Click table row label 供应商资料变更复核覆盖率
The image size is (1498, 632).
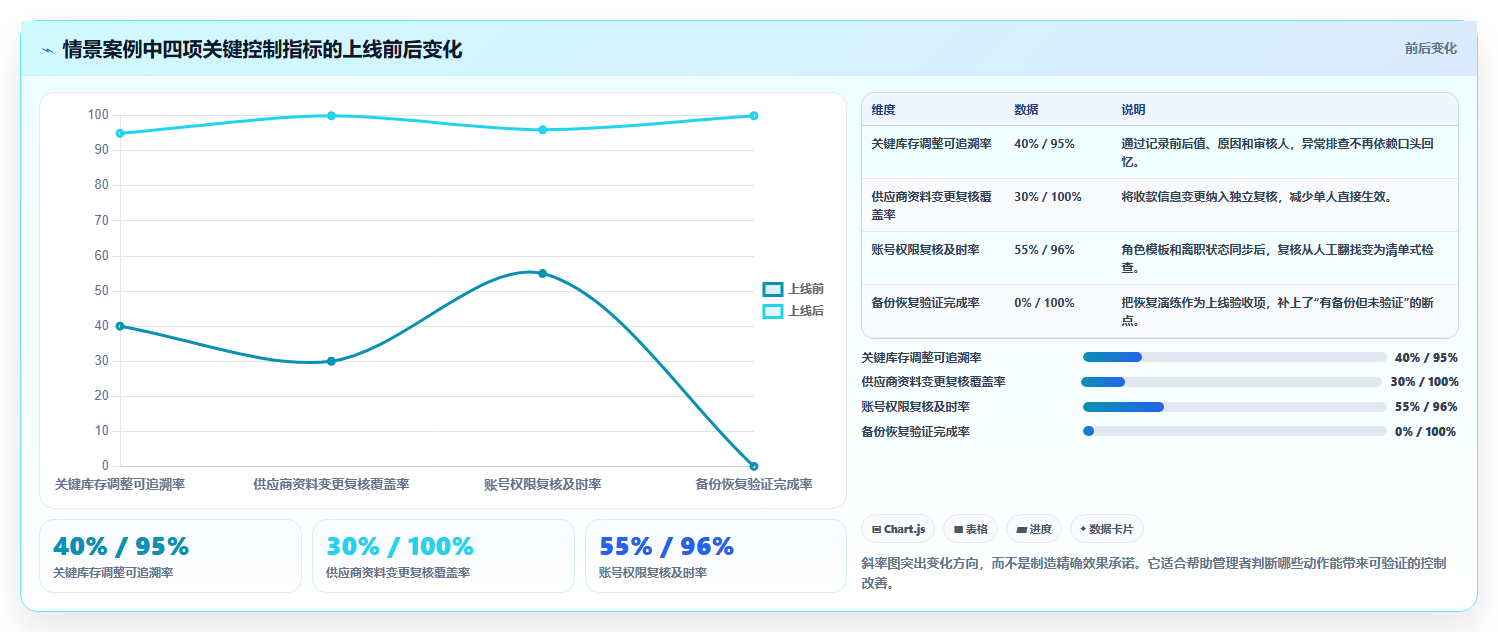(931, 206)
